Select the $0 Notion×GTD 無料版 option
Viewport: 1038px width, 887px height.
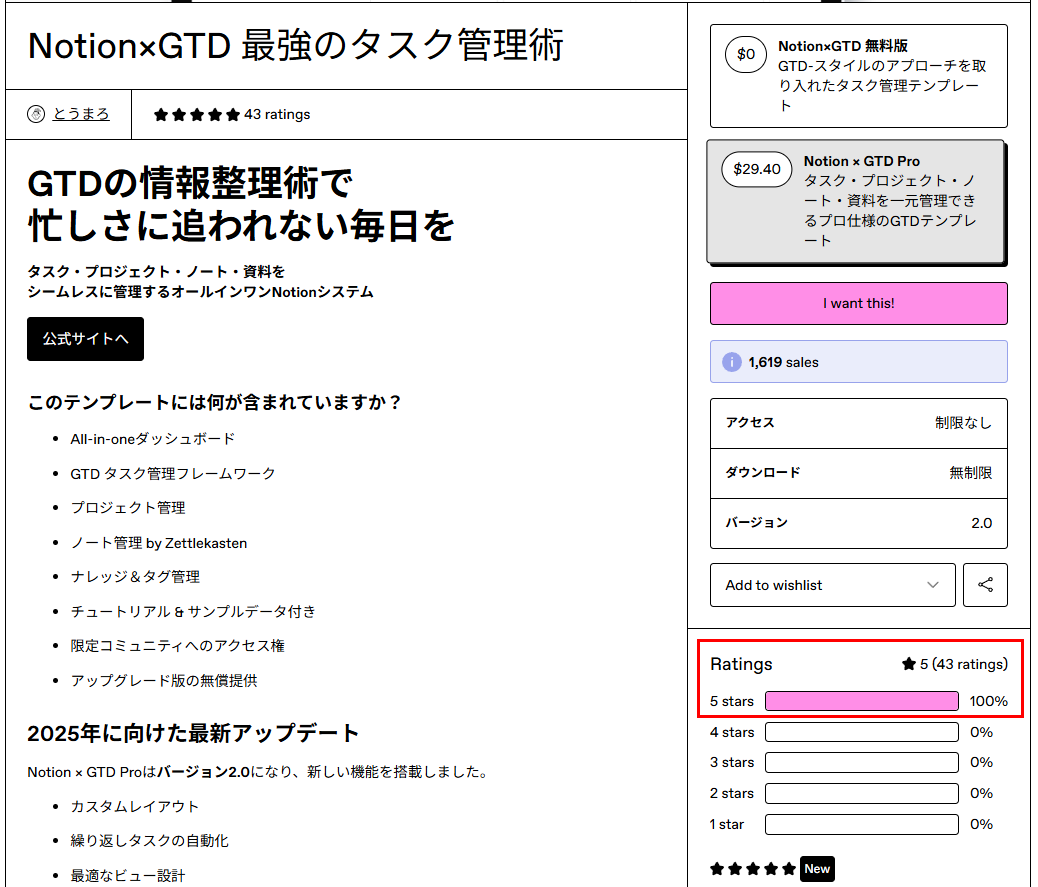[859, 76]
